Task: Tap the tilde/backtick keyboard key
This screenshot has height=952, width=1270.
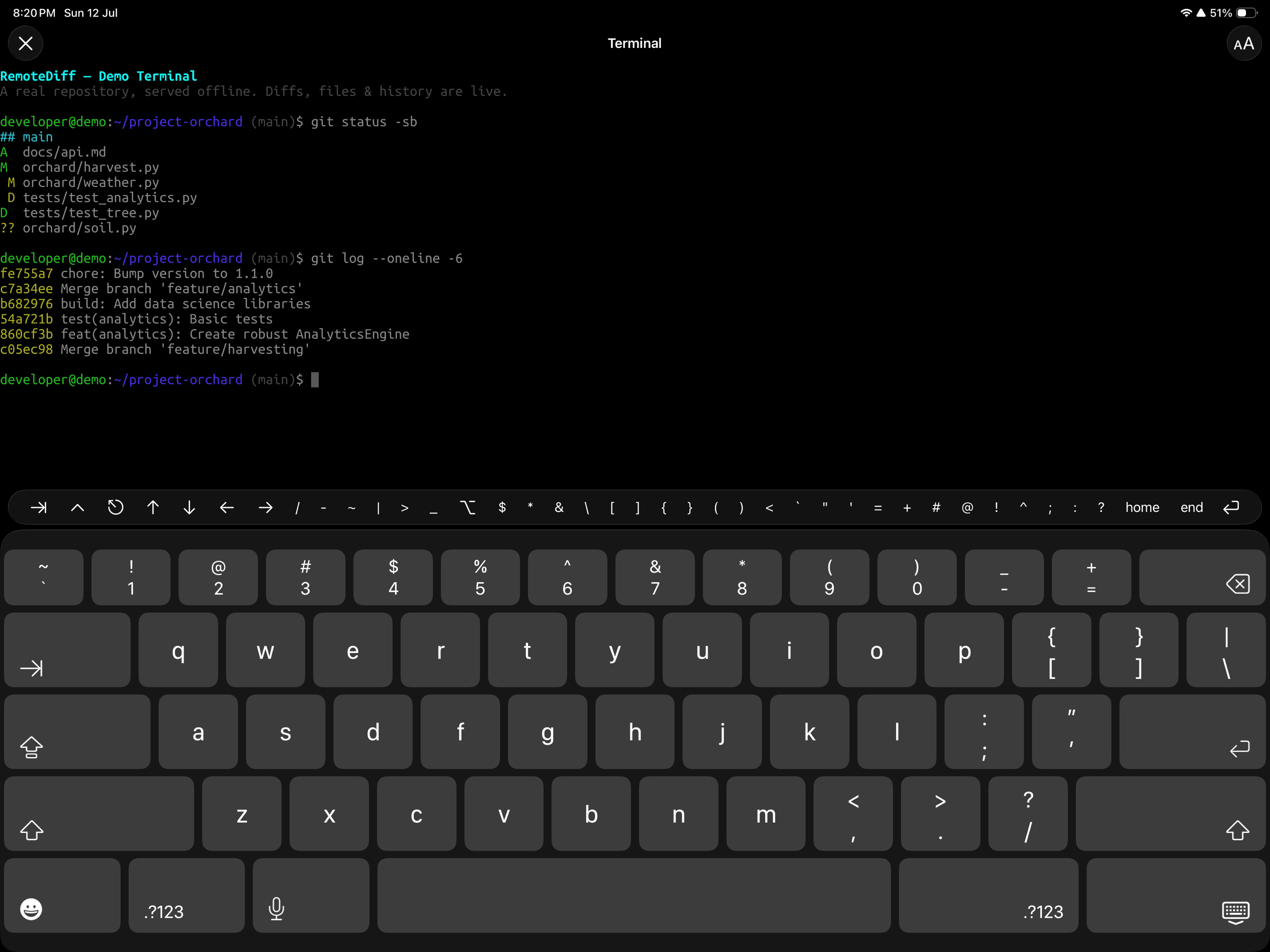Action: click(44, 577)
